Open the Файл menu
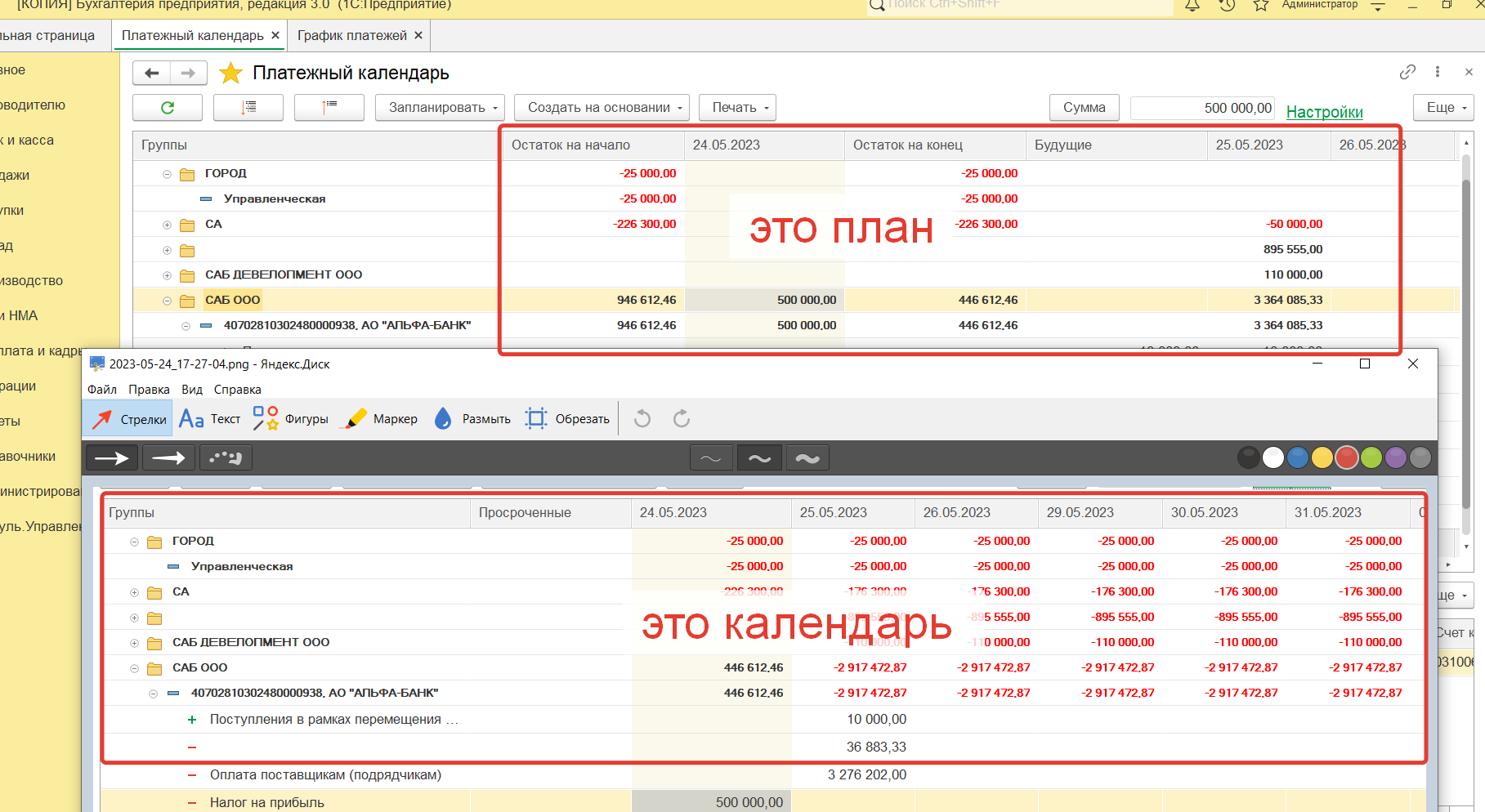The image size is (1485, 812). click(102, 390)
